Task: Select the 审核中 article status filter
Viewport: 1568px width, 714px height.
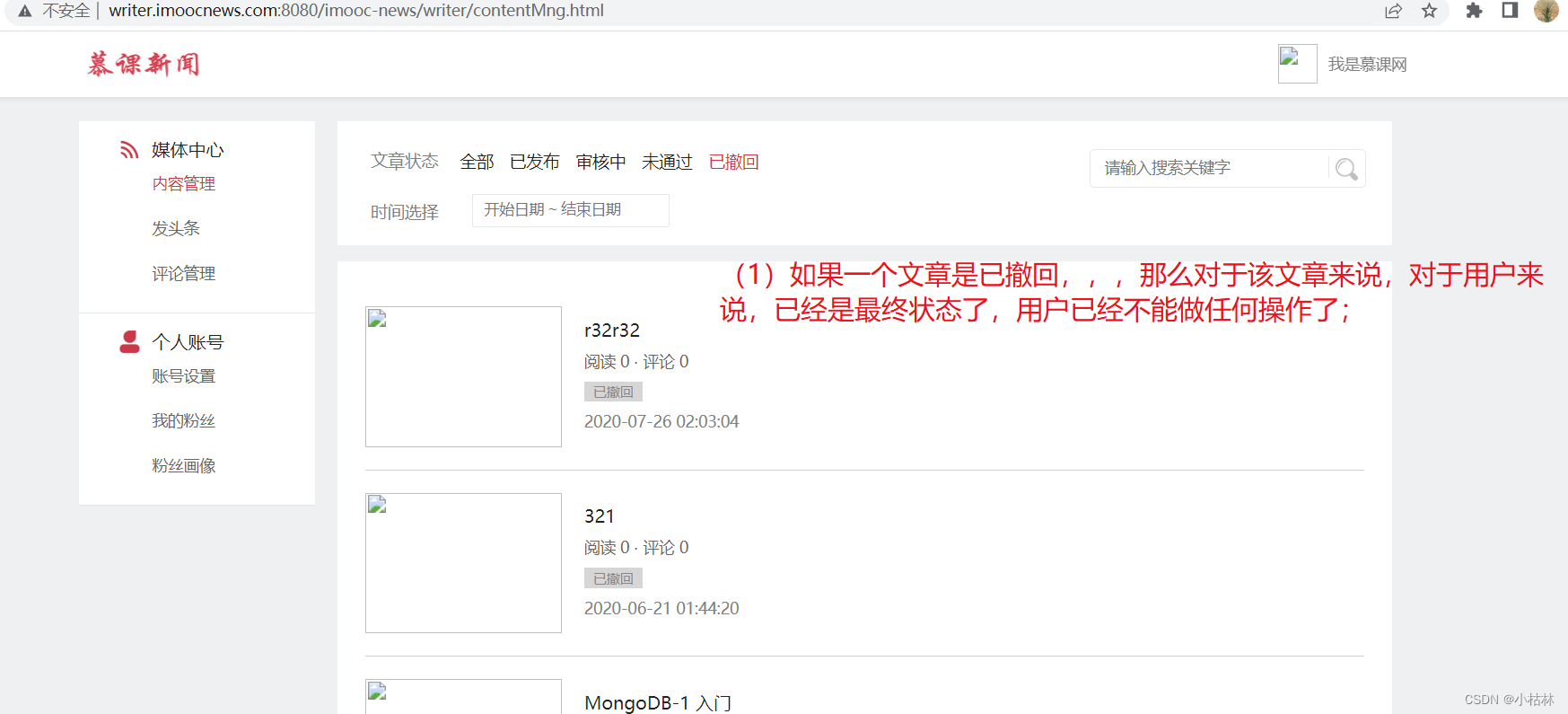Action: click(x=600, y=162)
